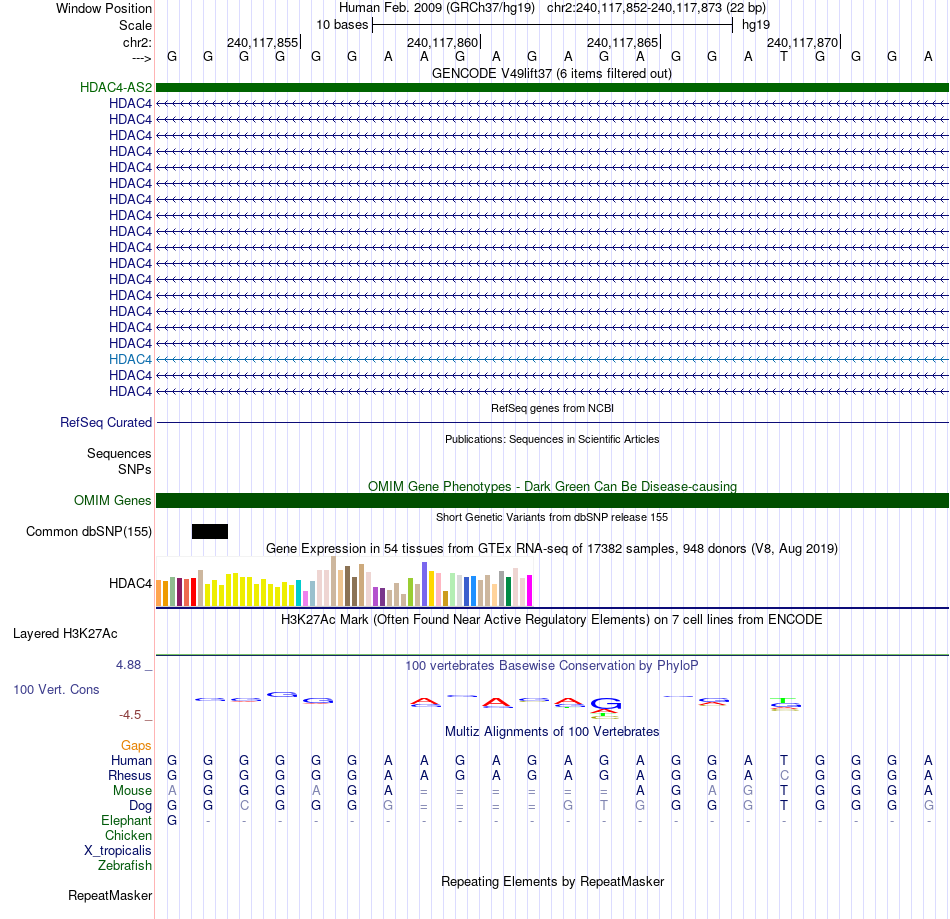The height and width of the screenshot is (919, 950).
Task: Click the Rhesus species label
Action: [130, 775]
